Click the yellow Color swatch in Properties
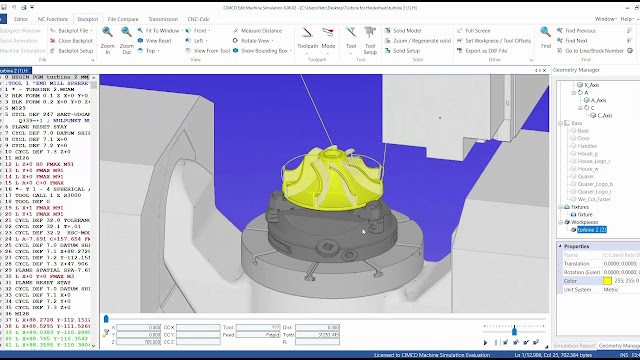Viewport: 640px width, 360px height. [x=607, y=281]
